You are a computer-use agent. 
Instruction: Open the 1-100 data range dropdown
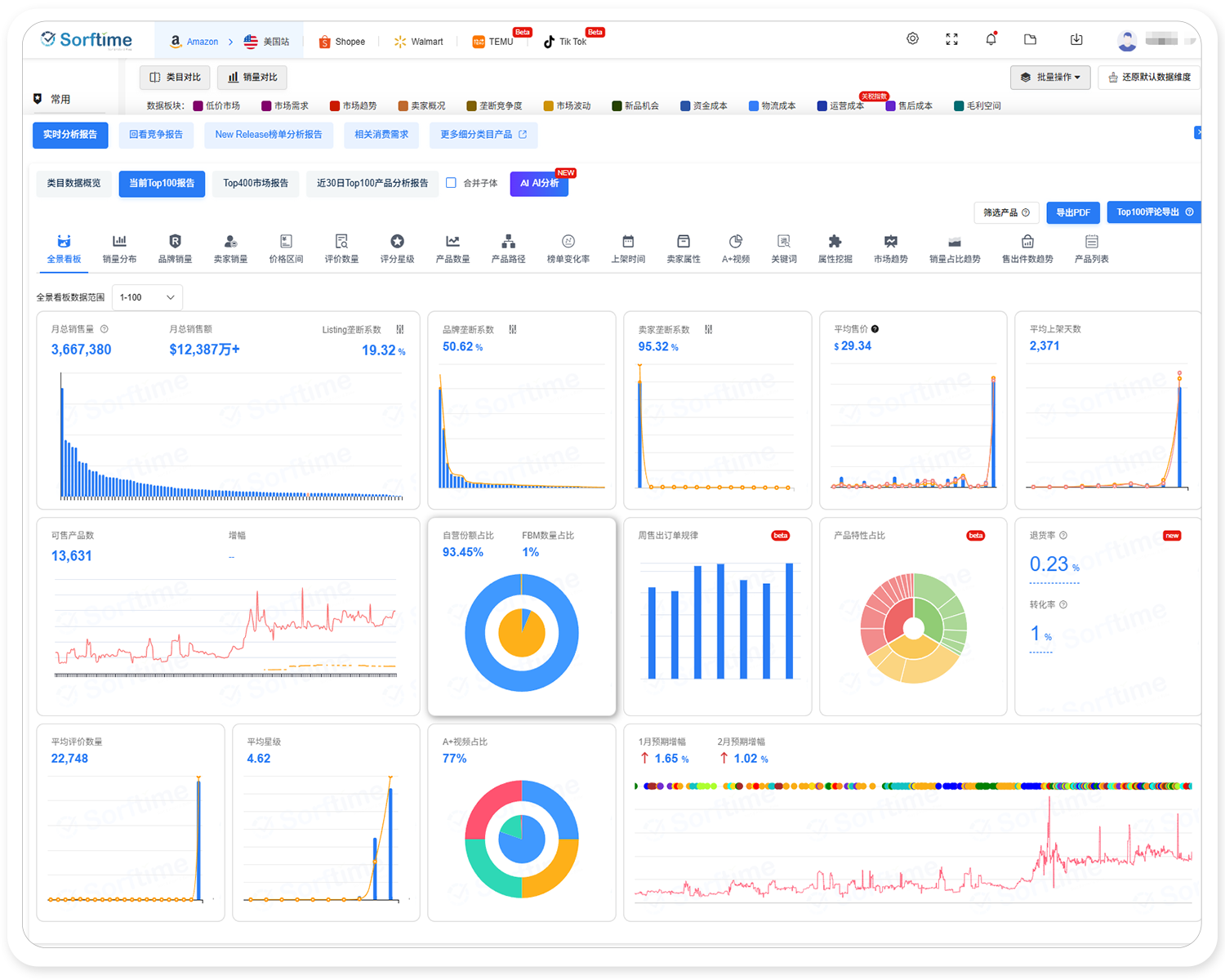pos(147,297)
